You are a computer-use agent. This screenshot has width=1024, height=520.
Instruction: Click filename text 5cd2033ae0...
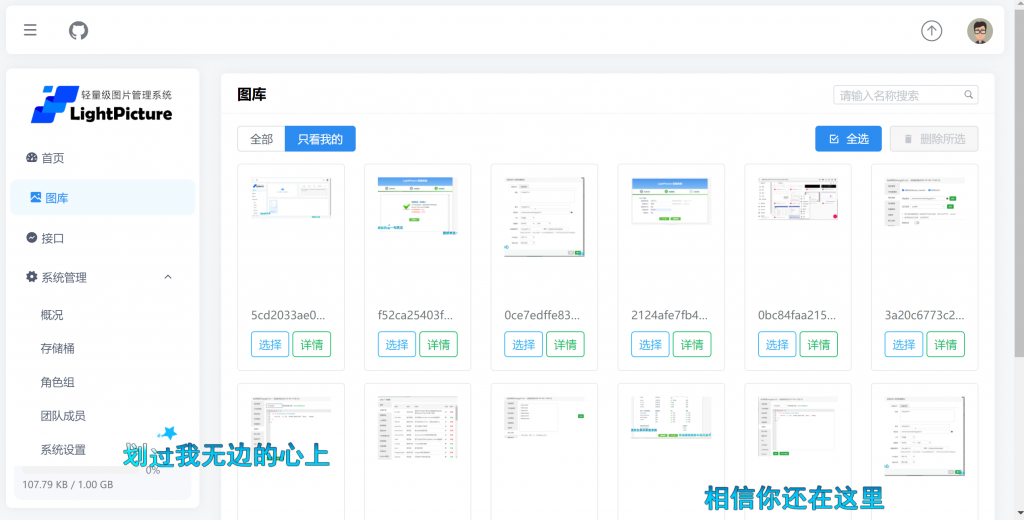[x=288, y=315]
